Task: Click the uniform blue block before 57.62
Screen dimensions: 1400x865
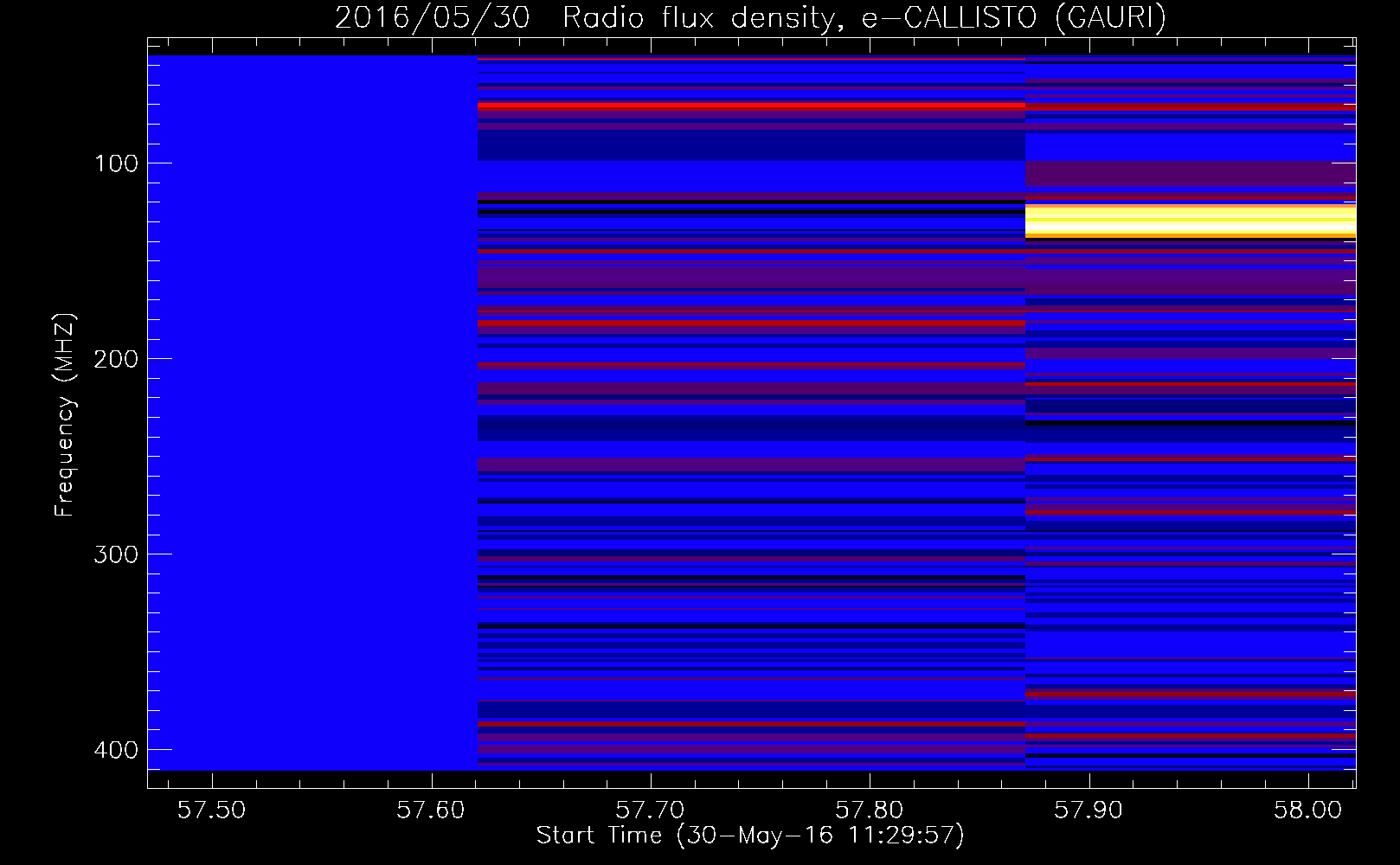Action: pyautogui.click(x=312, y=413)
